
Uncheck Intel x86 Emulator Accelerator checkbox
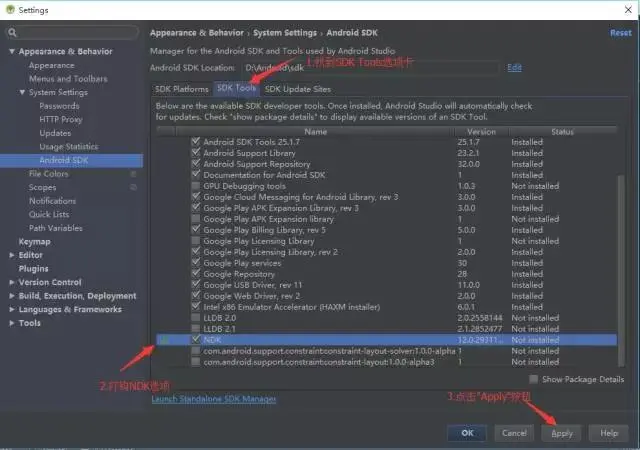point(196,307)
